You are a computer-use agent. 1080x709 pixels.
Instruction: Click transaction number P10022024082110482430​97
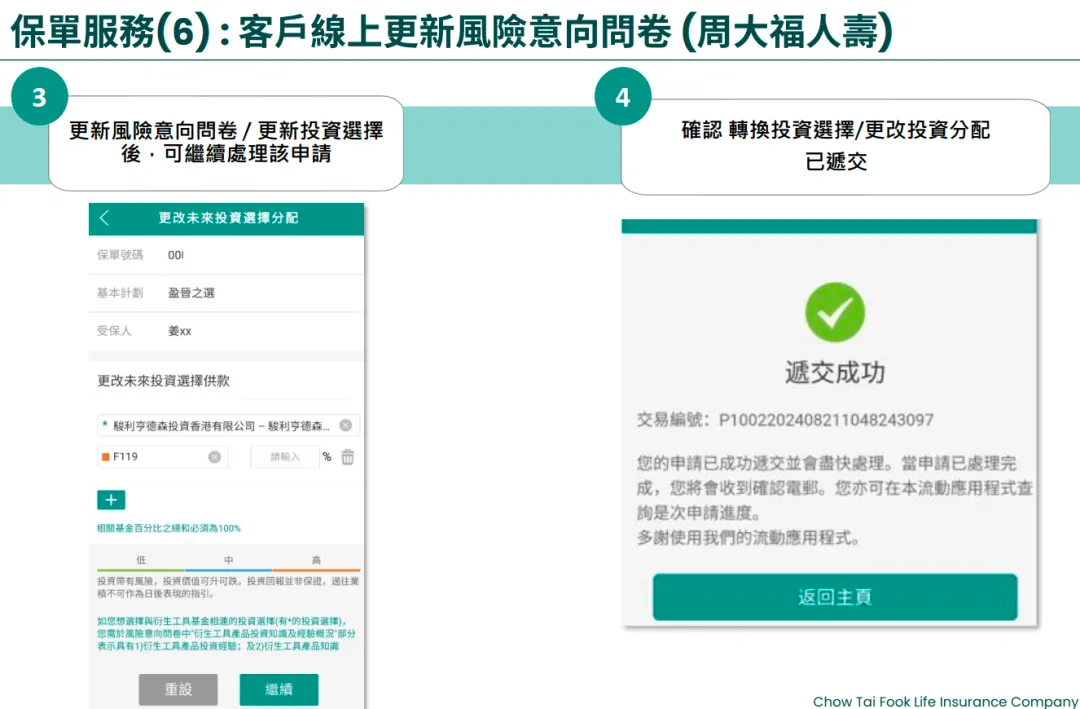point(826,420)
